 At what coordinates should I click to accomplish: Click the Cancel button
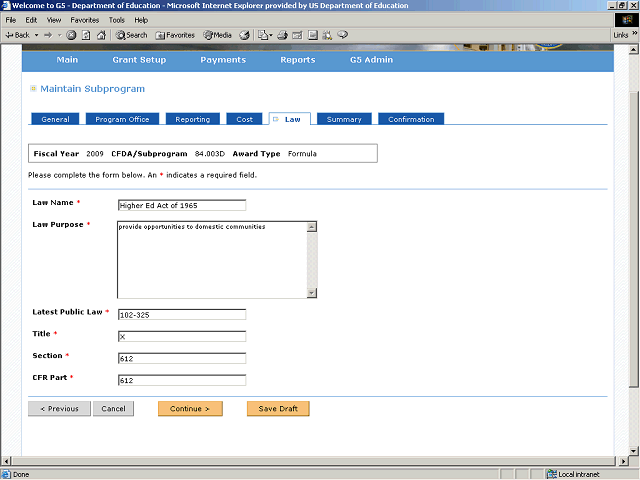point(113,409)
